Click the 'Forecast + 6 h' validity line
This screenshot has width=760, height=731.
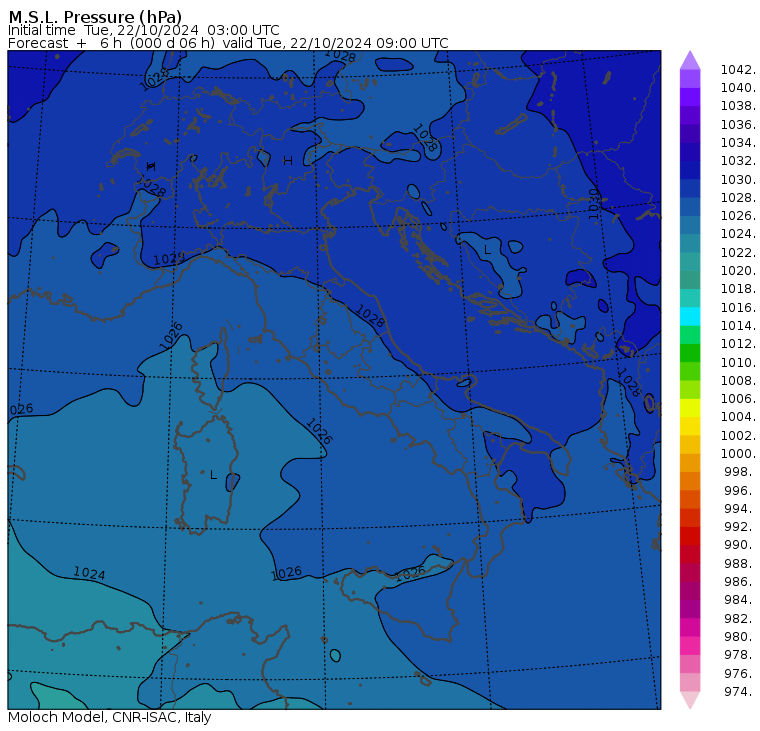click(x=228, y=43)
